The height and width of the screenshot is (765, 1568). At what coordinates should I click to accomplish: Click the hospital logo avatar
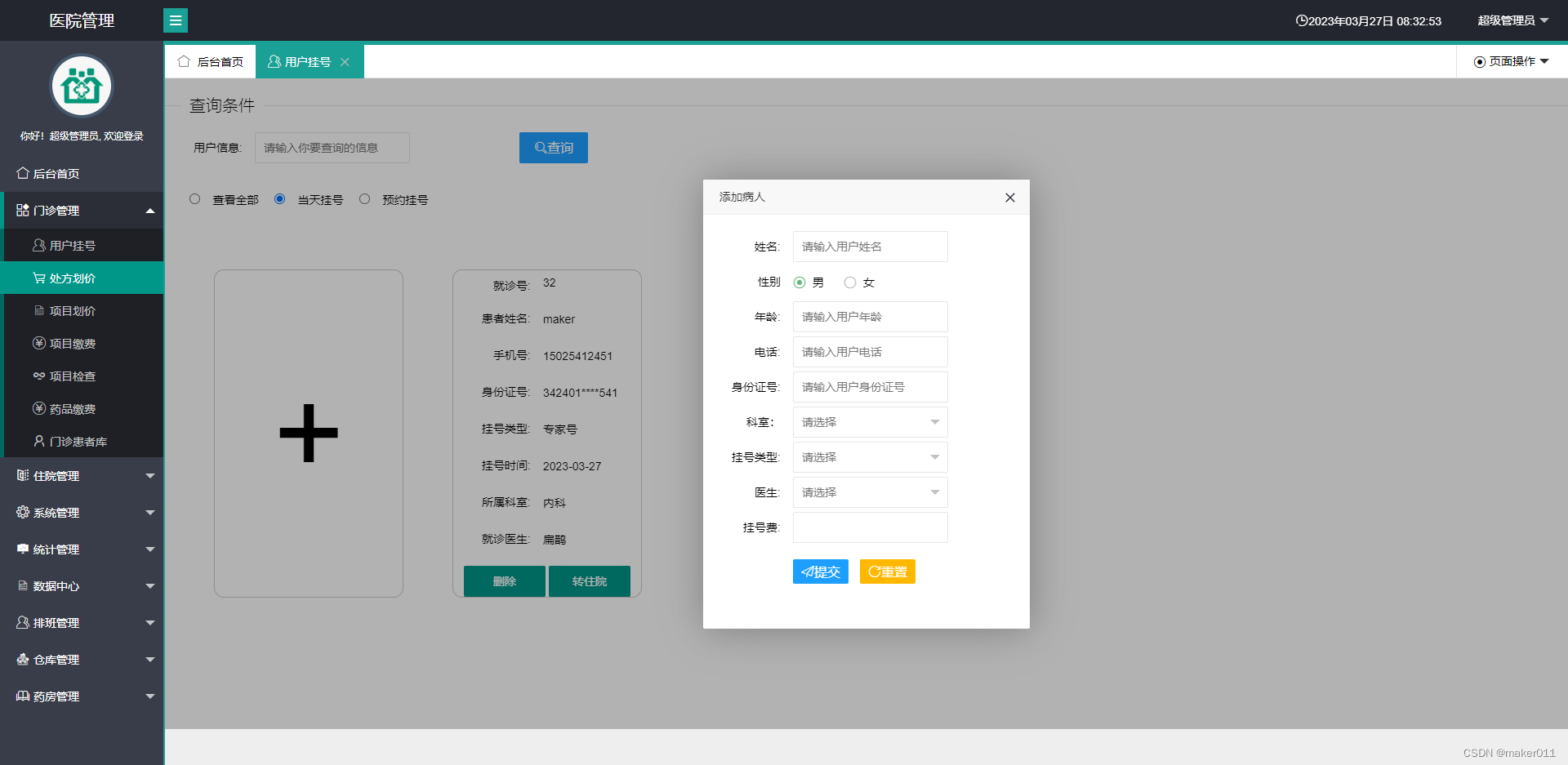coord(82,86)
